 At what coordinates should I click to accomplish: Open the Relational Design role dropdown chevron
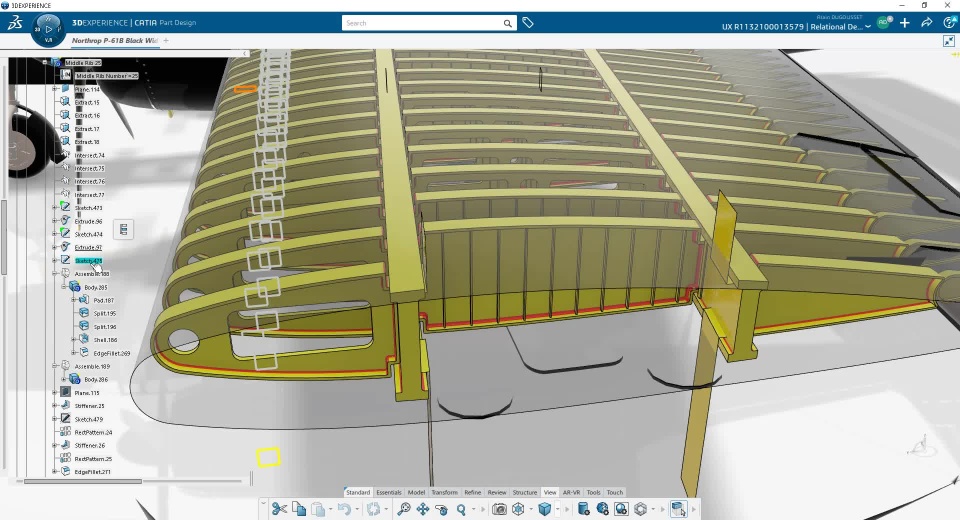point(868,27)
